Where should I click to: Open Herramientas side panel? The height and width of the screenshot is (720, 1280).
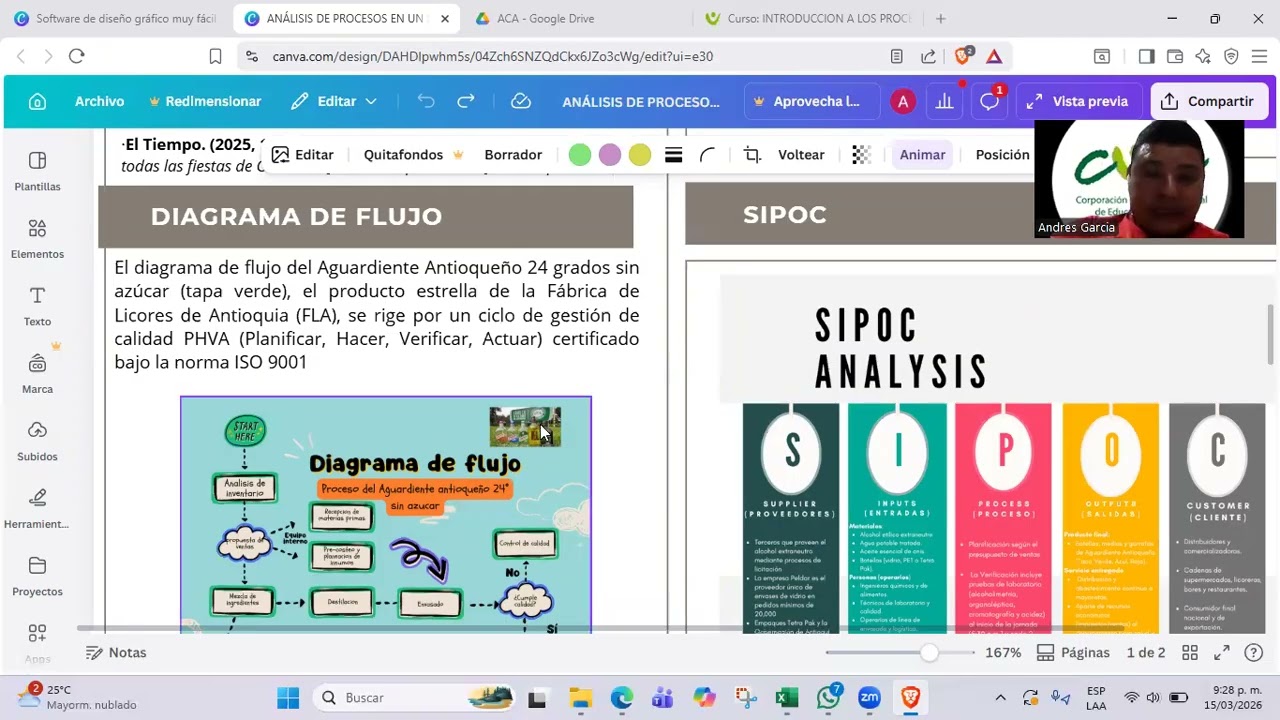click(x=37, y=509)
